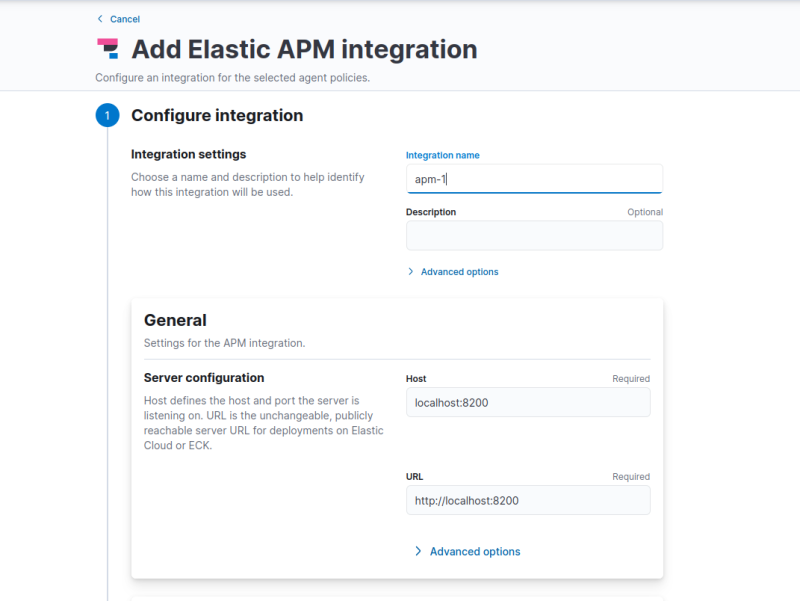Click the Cancel link at top
The image size is (800, 601).
(124, 19)
